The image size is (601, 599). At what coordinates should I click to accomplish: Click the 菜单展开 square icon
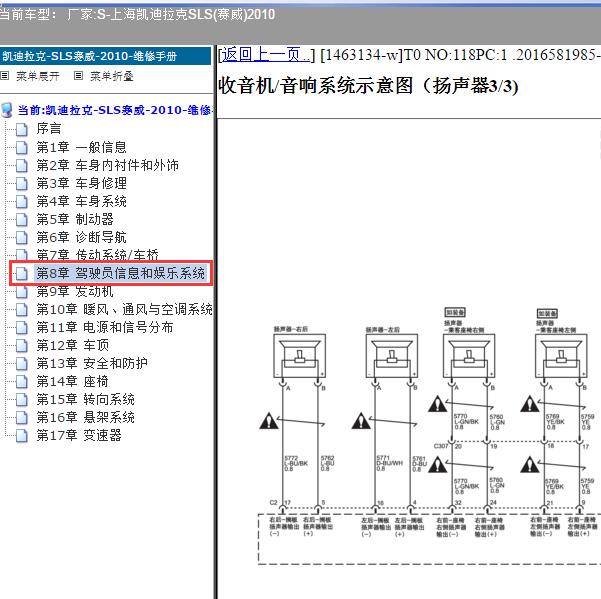[x=5, y=75]
